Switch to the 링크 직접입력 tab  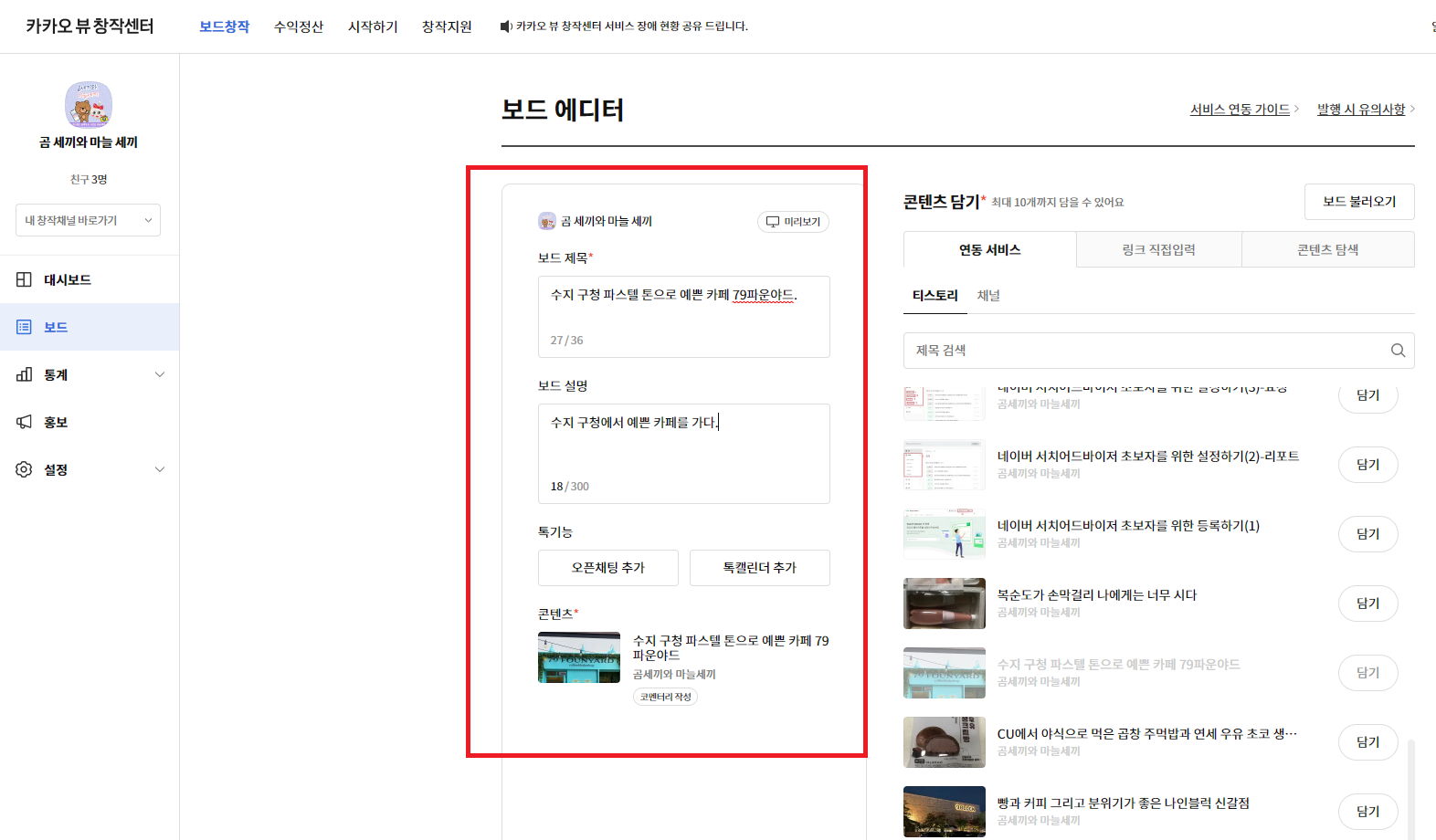coord(1159,249)
